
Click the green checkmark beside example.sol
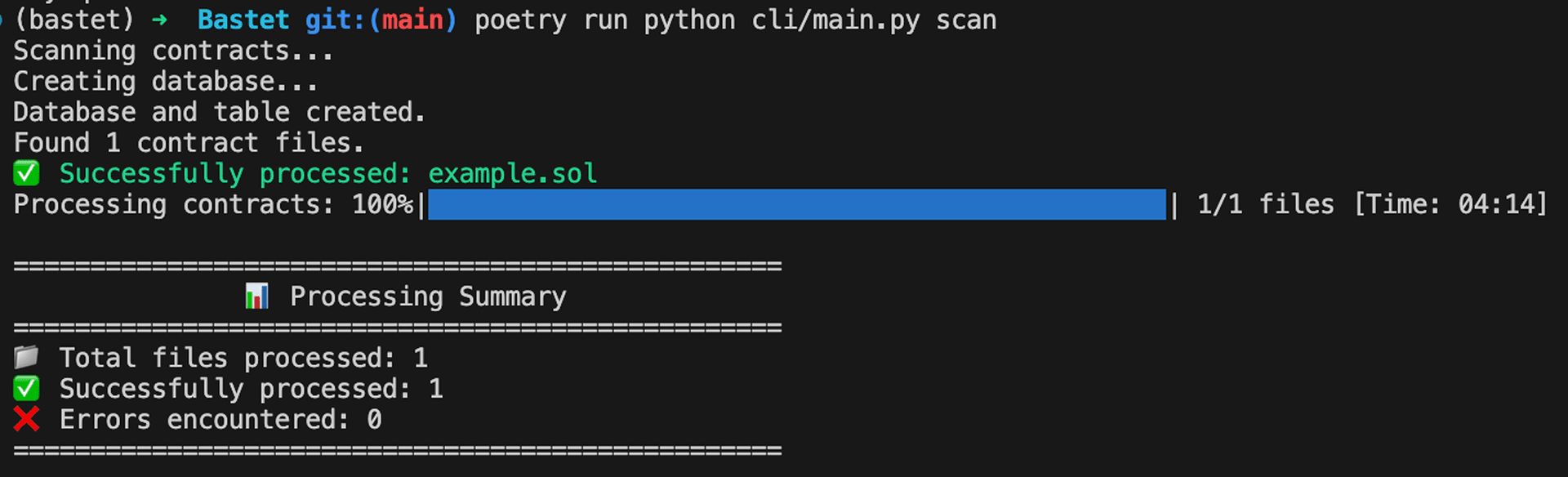(x=26, y=173)
